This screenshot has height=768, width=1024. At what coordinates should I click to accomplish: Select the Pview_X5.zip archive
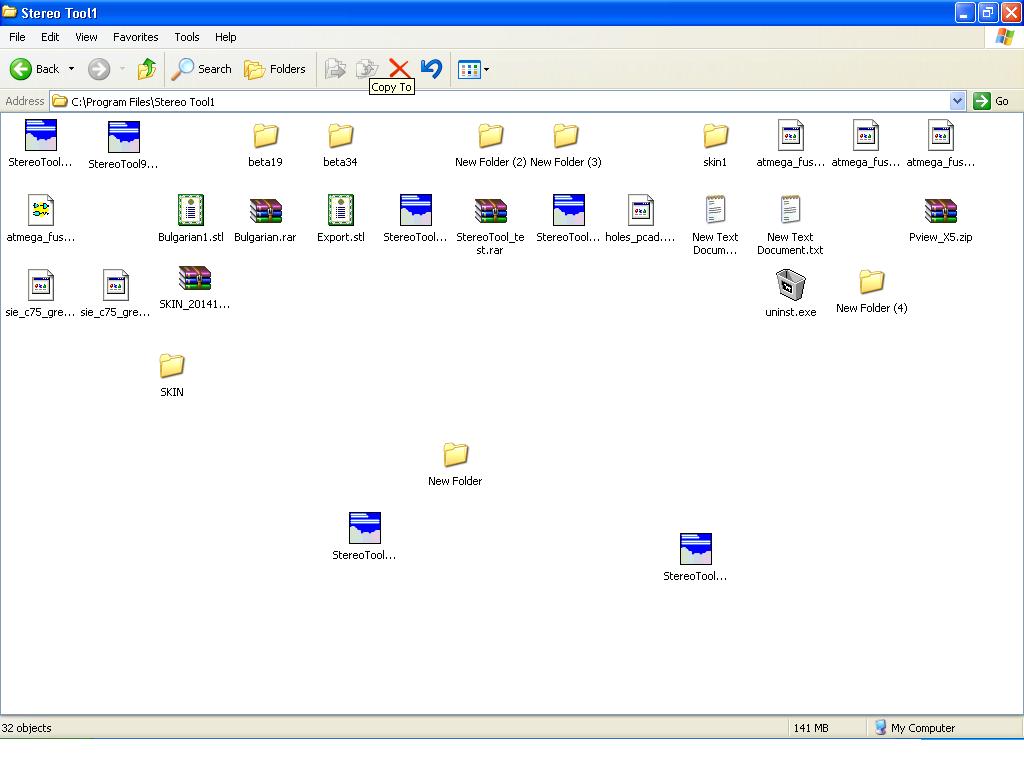click(940, 219)
